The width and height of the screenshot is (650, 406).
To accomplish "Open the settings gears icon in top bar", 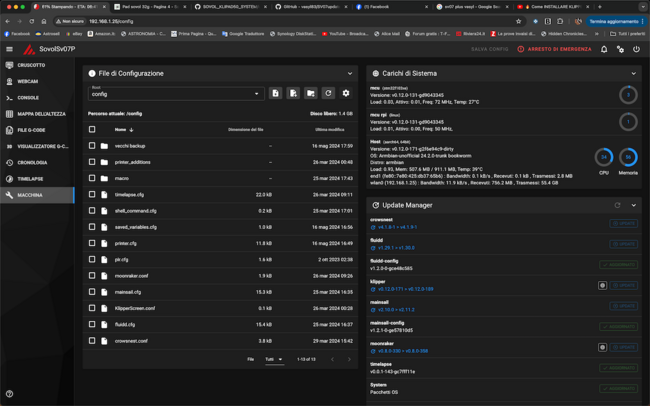I will (x=620, y=49).
